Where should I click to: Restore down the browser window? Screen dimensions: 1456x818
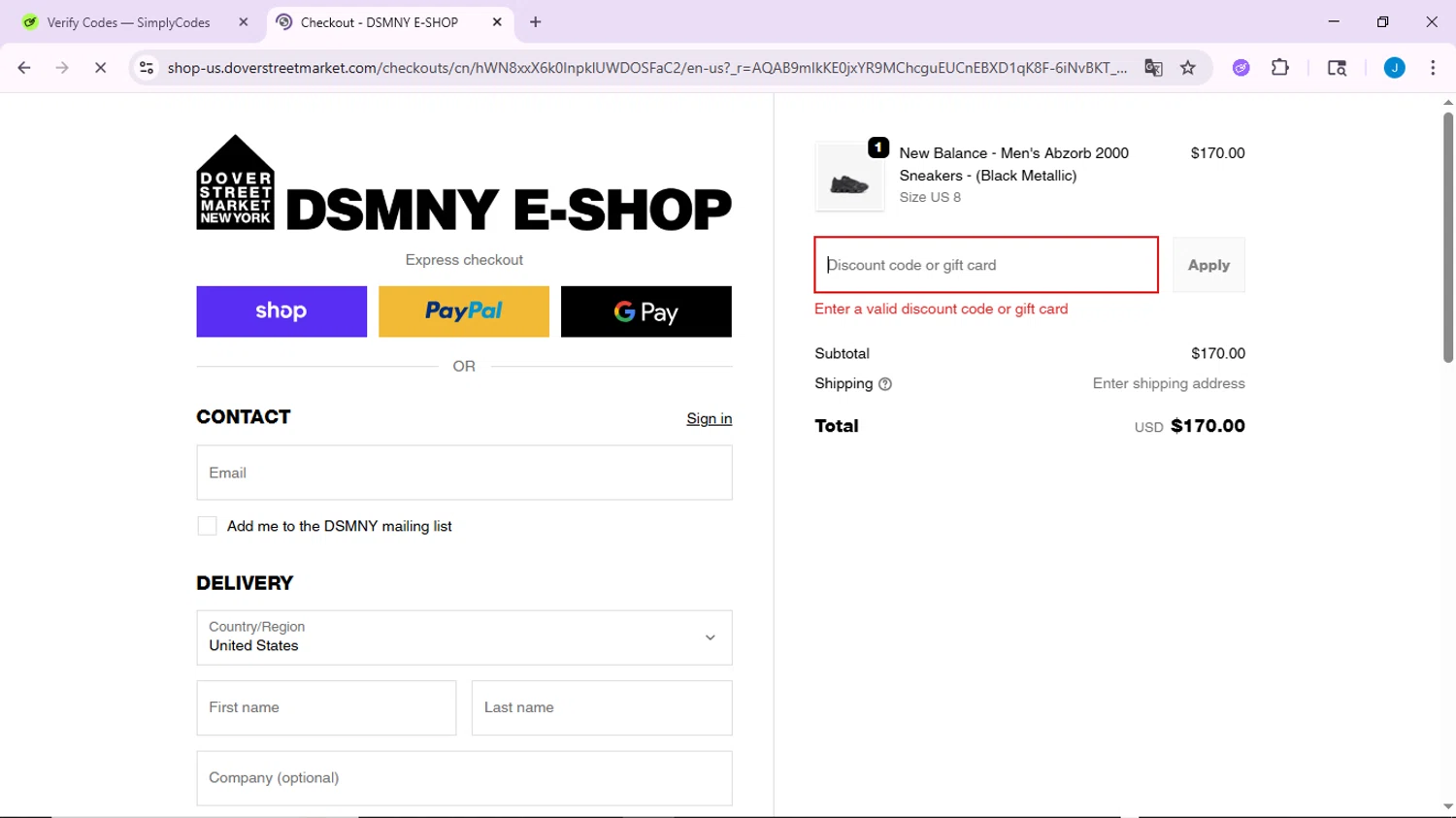1382,21
